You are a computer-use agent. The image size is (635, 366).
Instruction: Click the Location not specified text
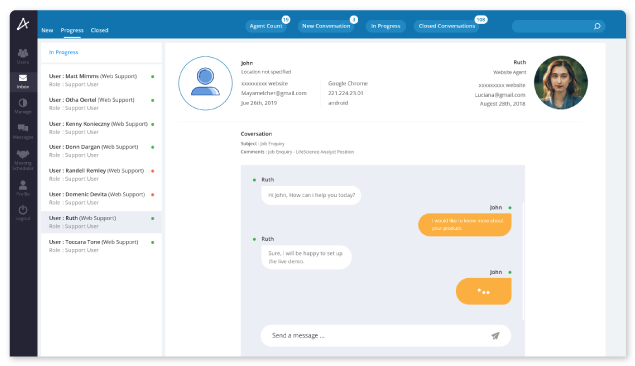266,72
